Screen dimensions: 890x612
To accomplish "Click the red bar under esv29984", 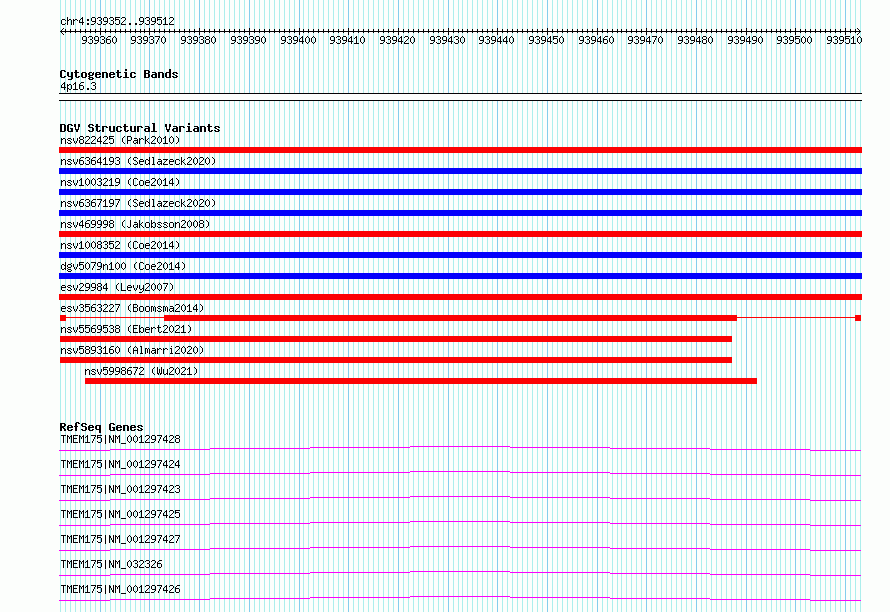I will (x=460, y=297).
